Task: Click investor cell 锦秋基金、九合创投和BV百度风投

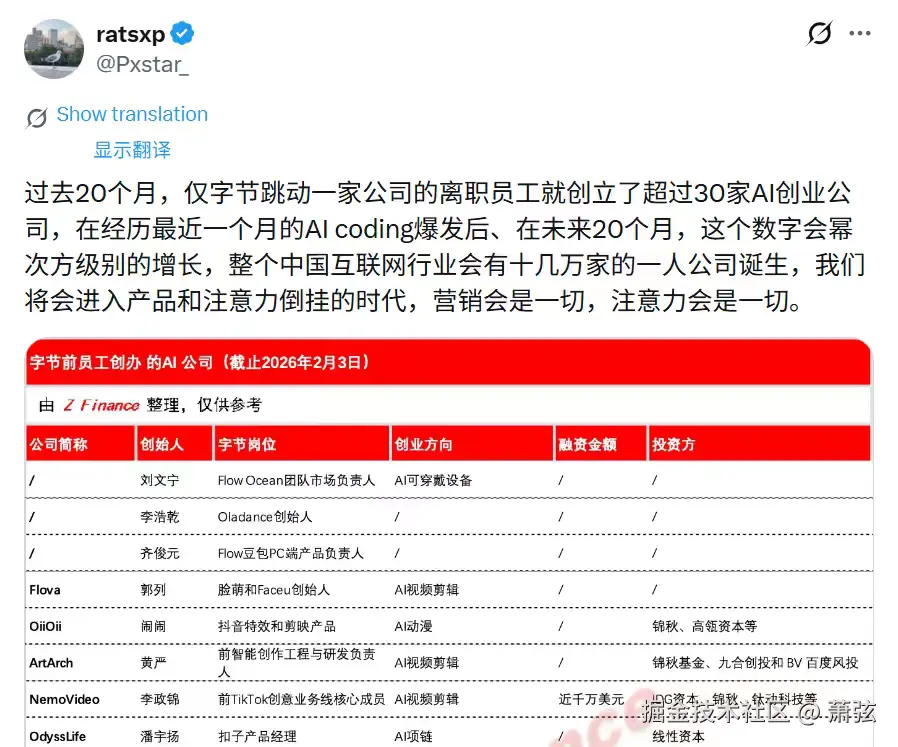Action: pos(755,663)
